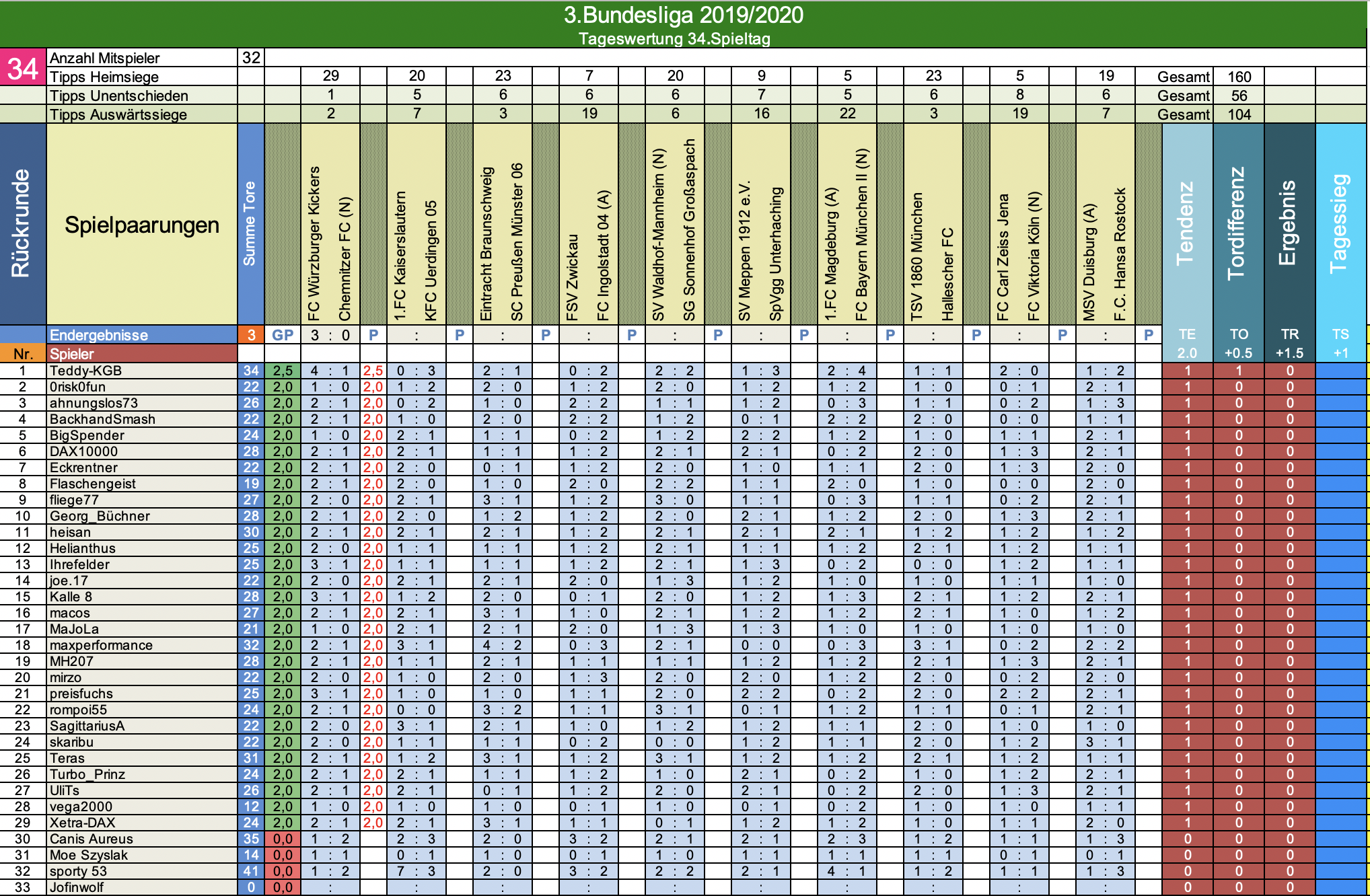Select player name 'Georg_Büchner'

point(100,516)
